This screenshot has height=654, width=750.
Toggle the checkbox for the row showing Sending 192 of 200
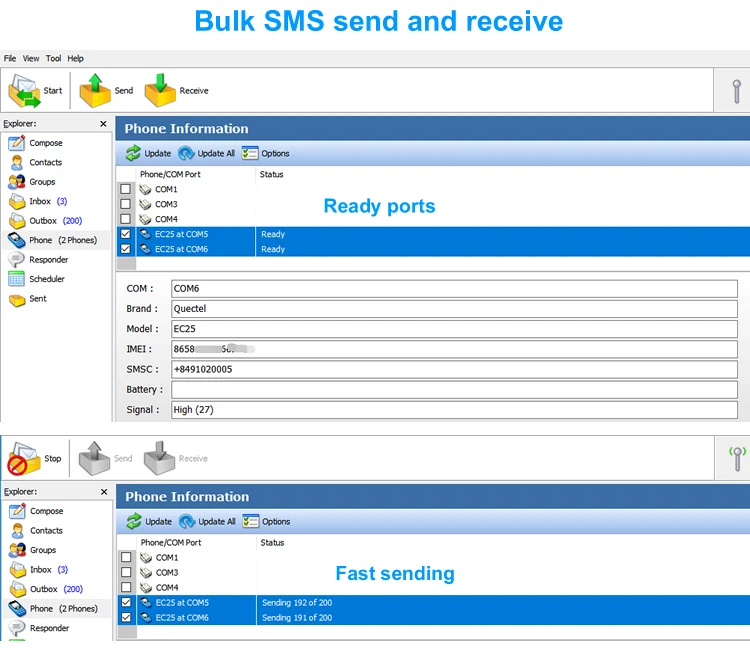(x=126, y=603)
